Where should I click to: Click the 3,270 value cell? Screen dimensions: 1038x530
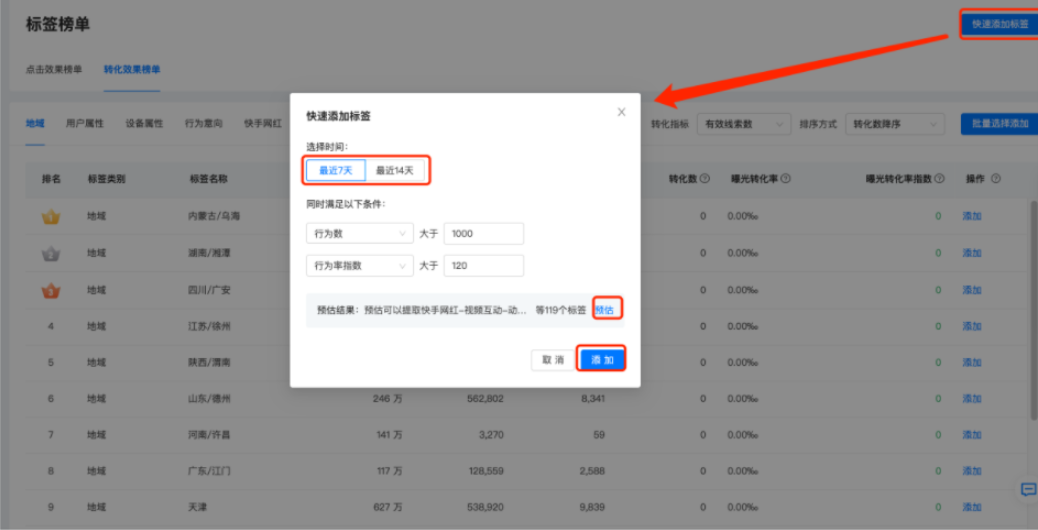pos(491,435)
